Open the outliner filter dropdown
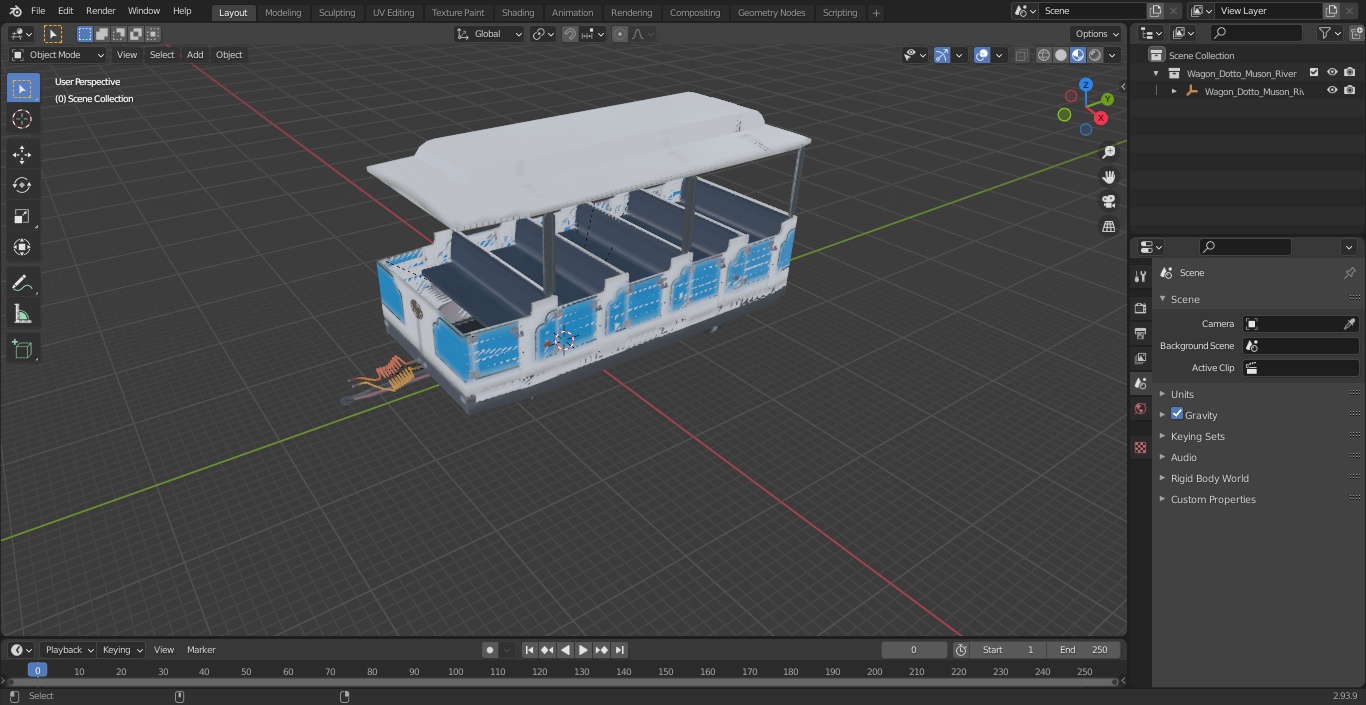This screenshot has height=705, width=1366. (x=1329, y=33)
